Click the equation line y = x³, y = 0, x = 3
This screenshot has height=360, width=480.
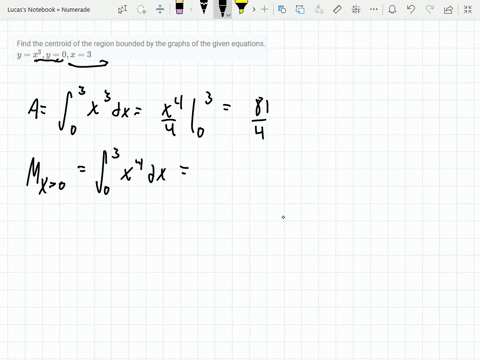tap(54, 54)
